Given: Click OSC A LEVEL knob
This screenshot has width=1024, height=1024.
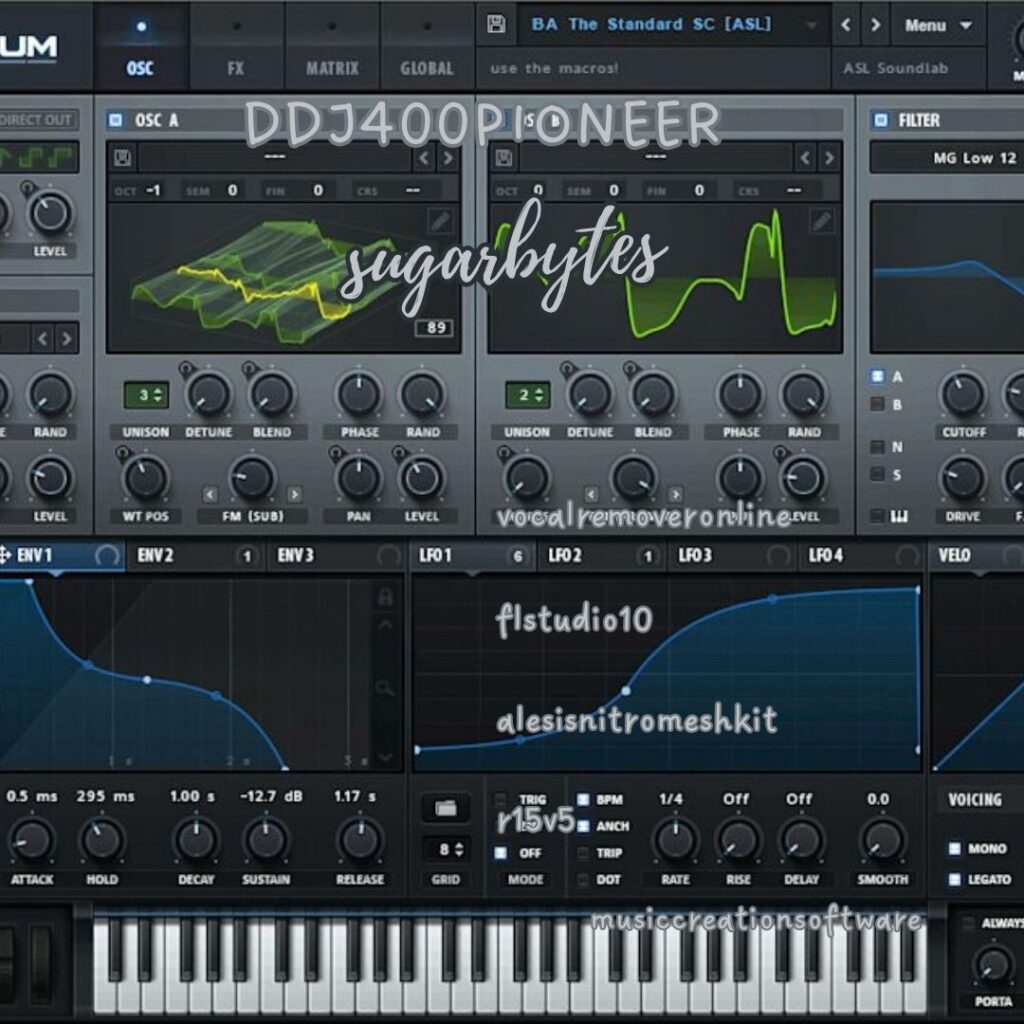Looking at the screenshot, I should [421, 477].
